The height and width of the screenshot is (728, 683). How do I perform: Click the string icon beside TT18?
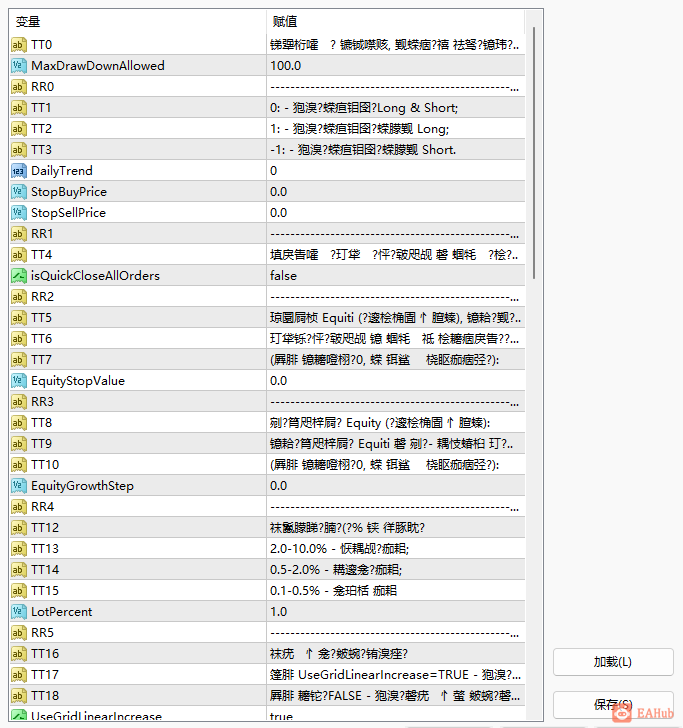(19, 696)
